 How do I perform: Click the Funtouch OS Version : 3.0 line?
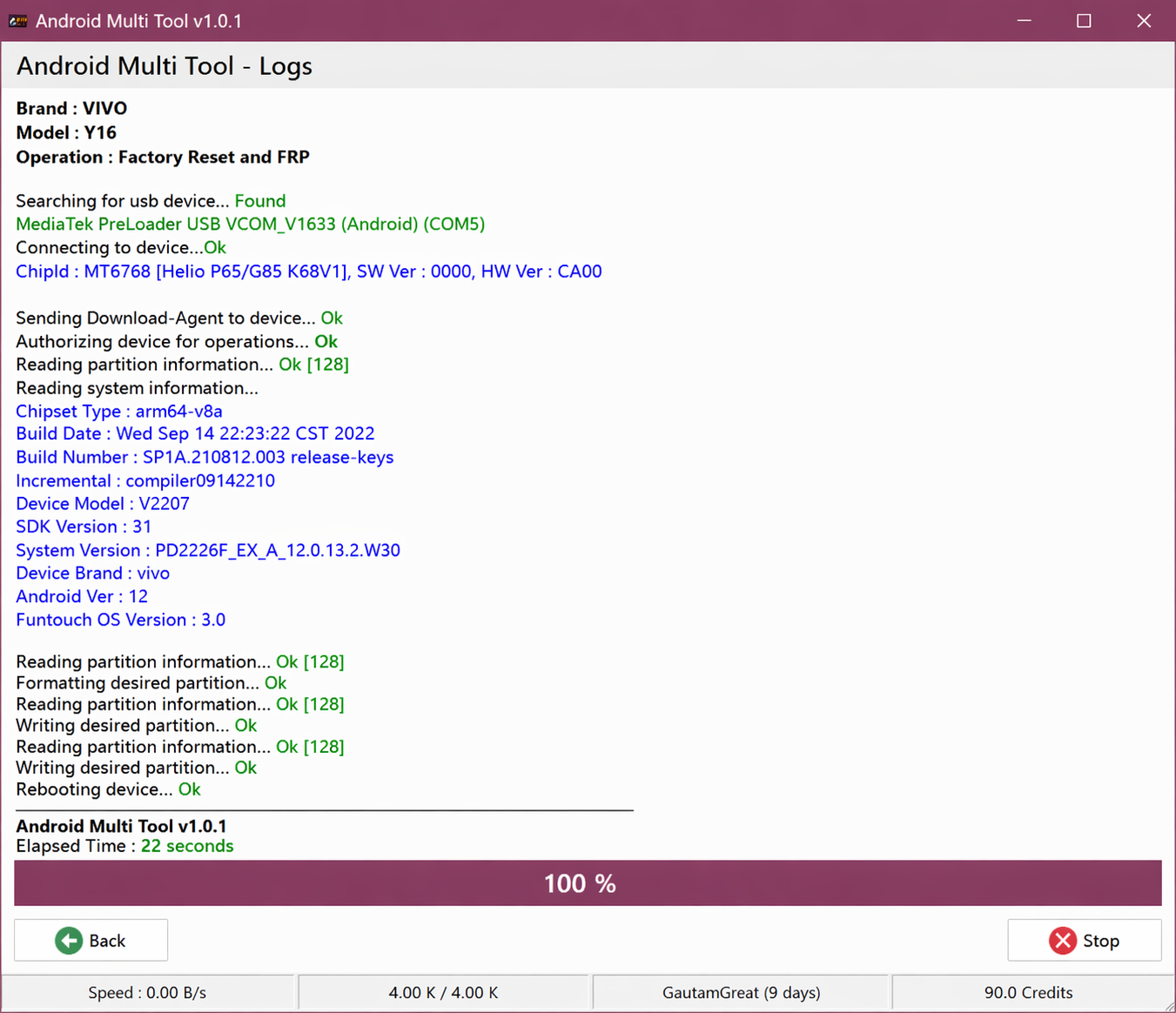point(121,621)
